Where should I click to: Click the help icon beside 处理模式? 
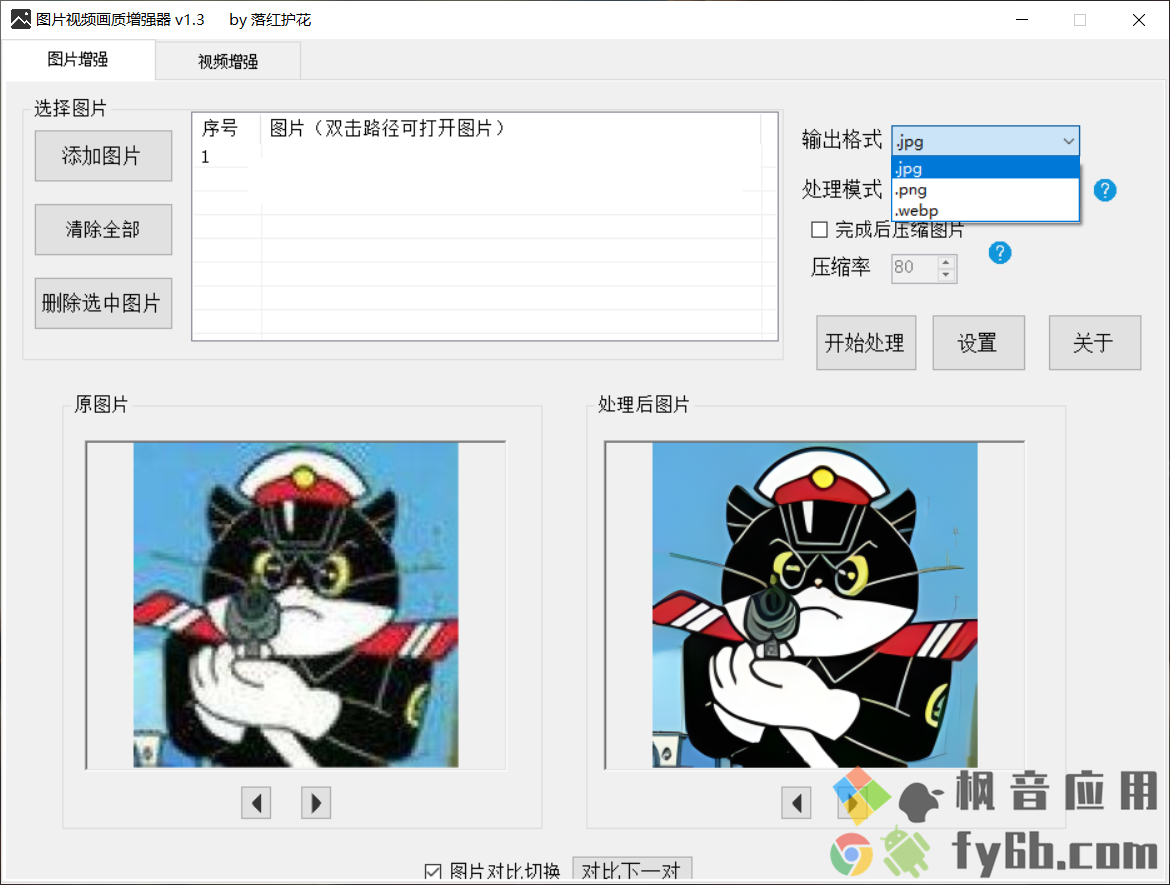point(1104,190)
